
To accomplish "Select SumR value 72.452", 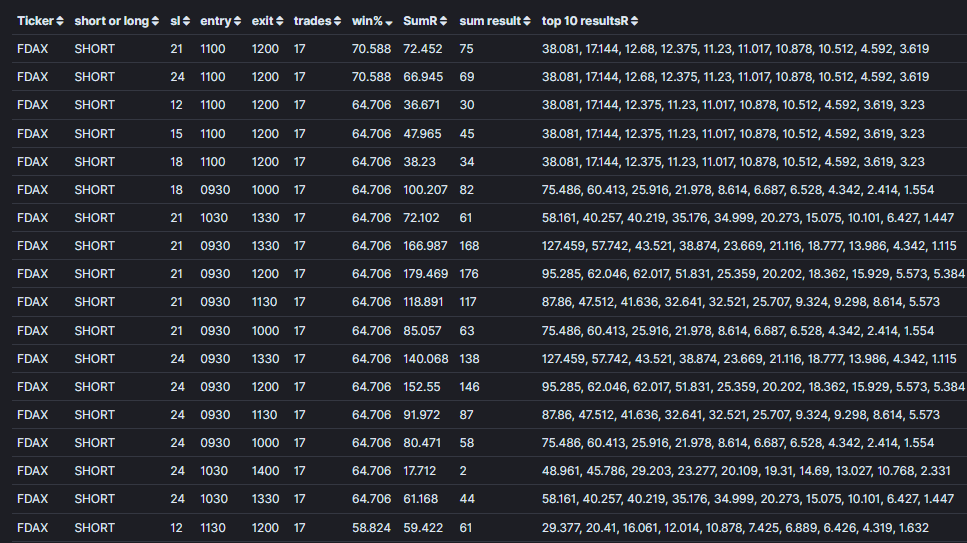I will click(422, 49).
